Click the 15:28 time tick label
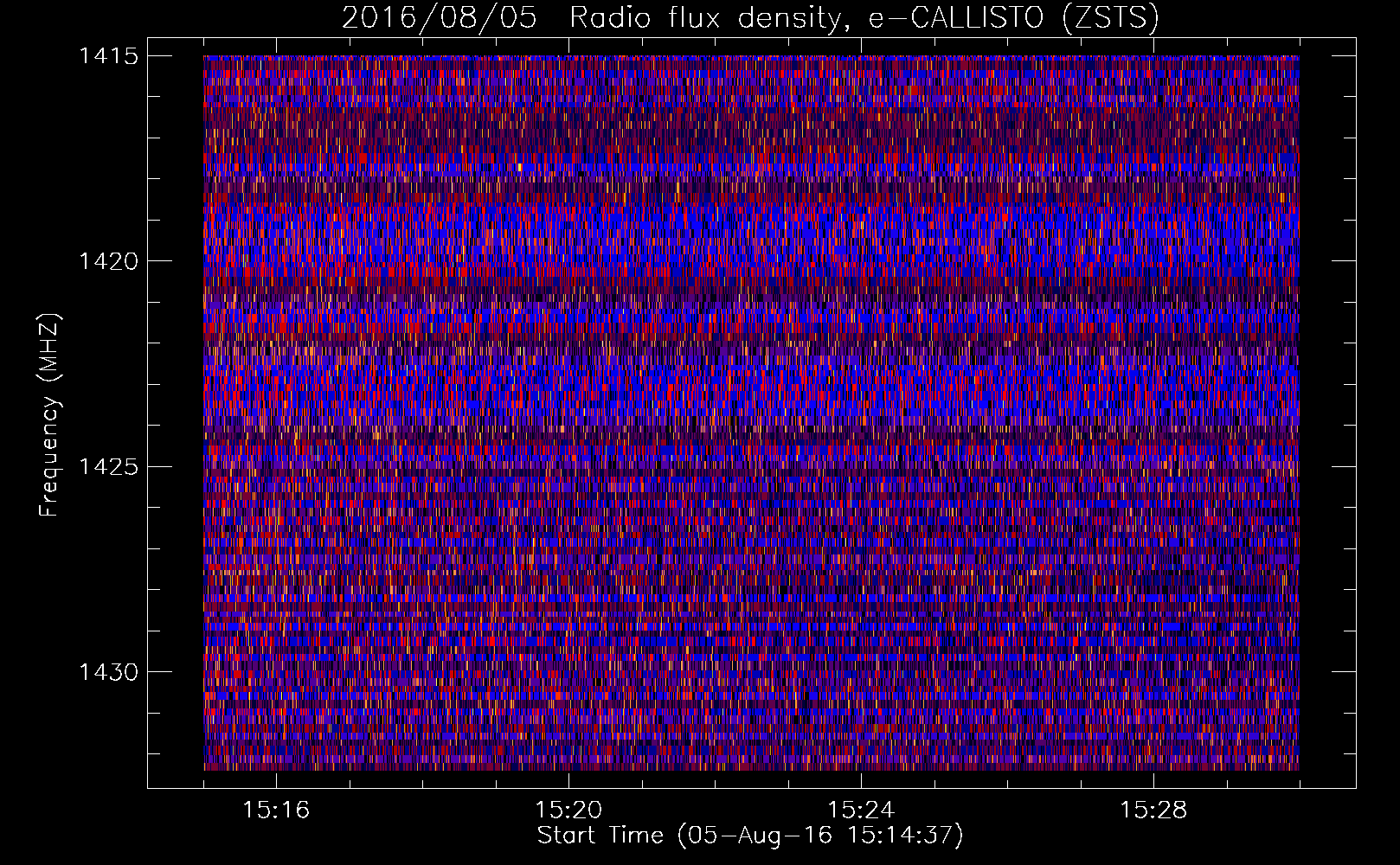 (x=1153, y=810)
